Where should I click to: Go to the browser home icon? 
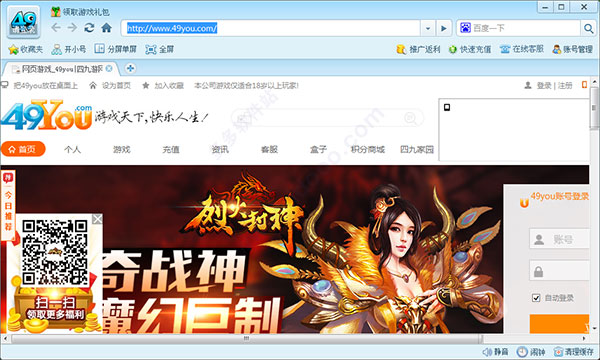click(106, 28)
